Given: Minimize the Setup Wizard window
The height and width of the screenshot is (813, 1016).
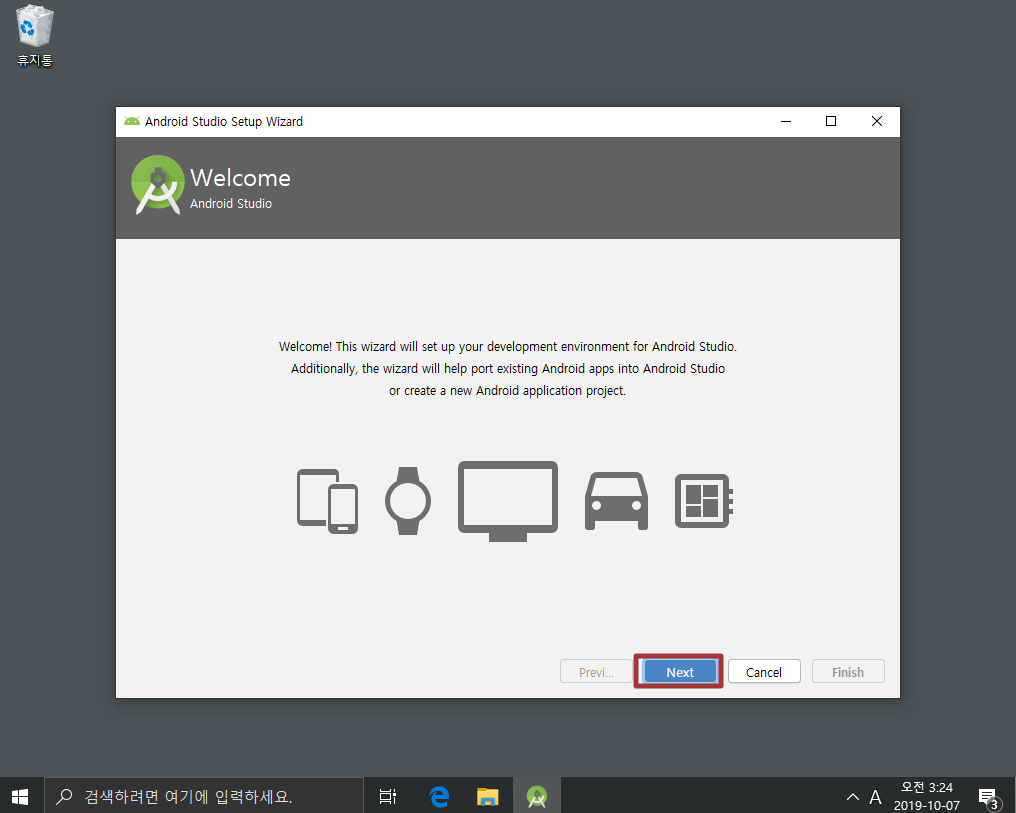Looking at the screenshot, I should coord(786,121).
